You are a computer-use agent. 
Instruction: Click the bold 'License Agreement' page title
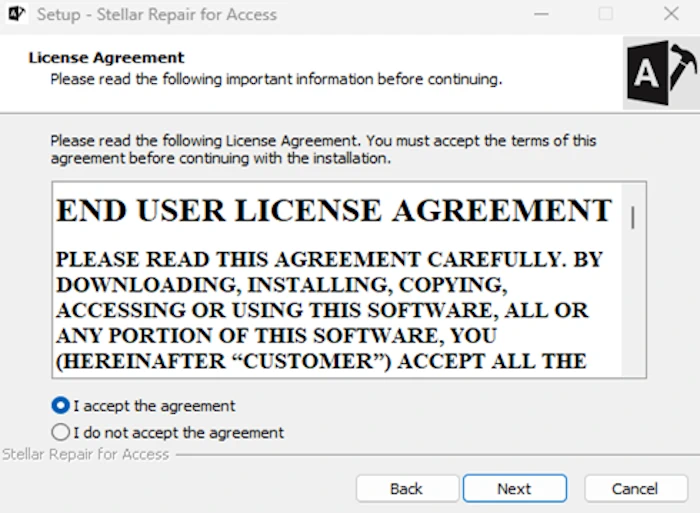pos(106,58)
